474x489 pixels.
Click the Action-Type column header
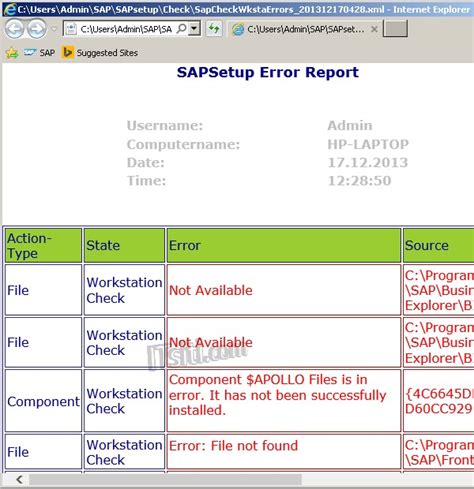click(43, 246)
